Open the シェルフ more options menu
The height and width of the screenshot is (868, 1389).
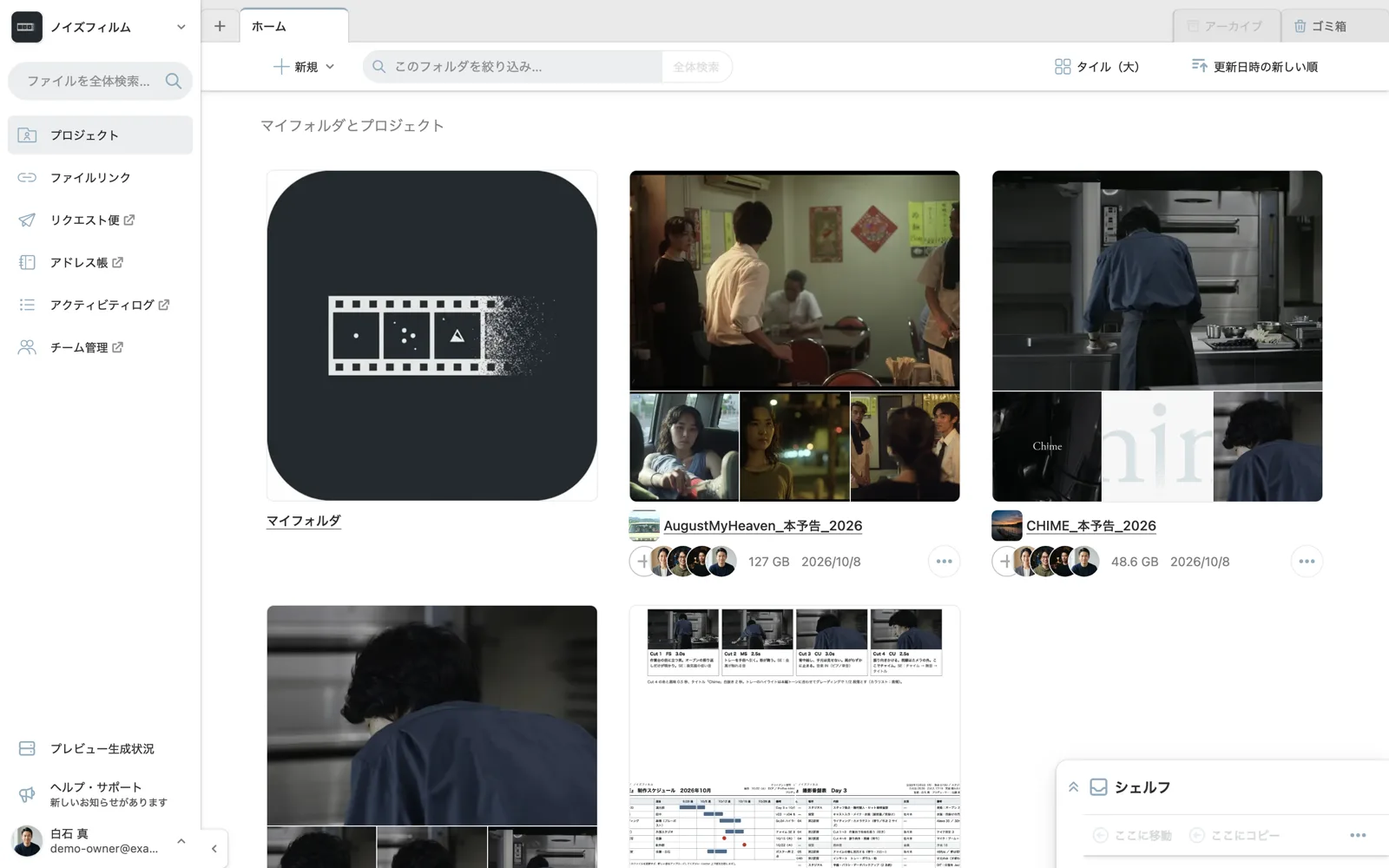tap(1358, 835)
